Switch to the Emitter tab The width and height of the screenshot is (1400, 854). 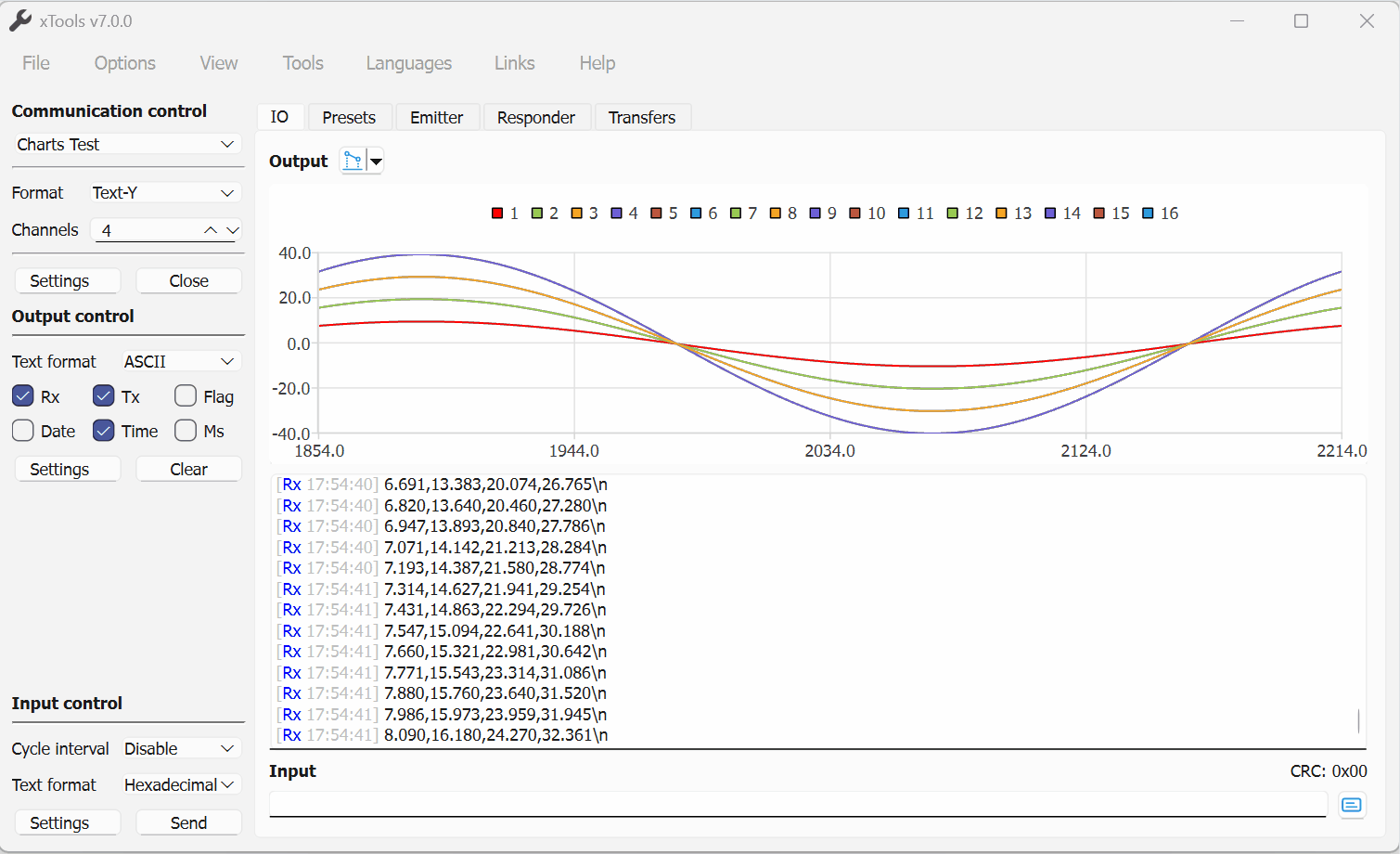click(x=436, y=118)
